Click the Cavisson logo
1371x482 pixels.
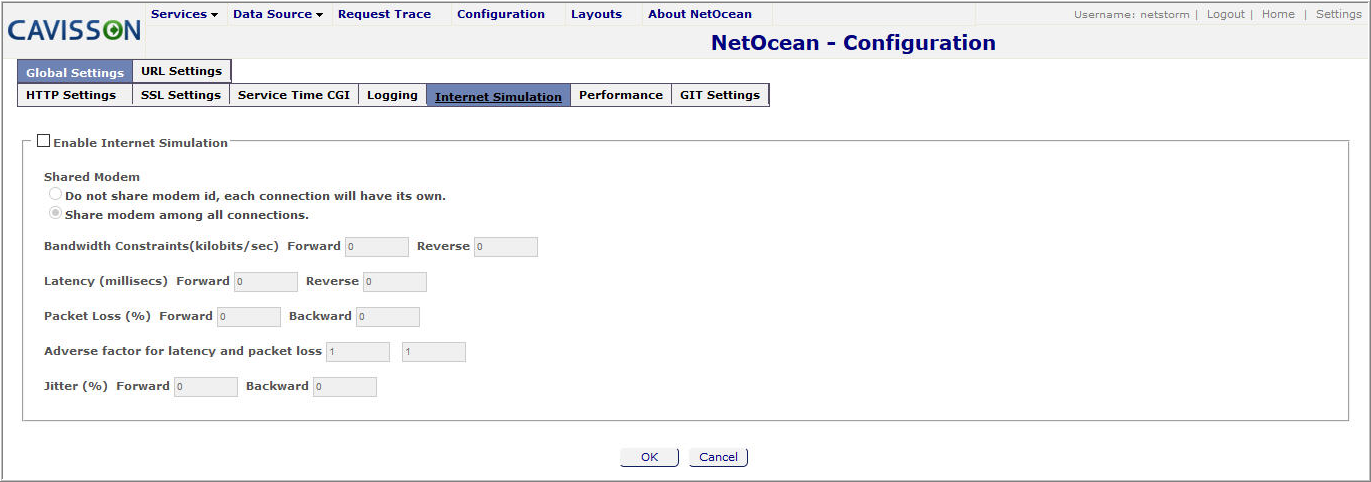[74, 31]
